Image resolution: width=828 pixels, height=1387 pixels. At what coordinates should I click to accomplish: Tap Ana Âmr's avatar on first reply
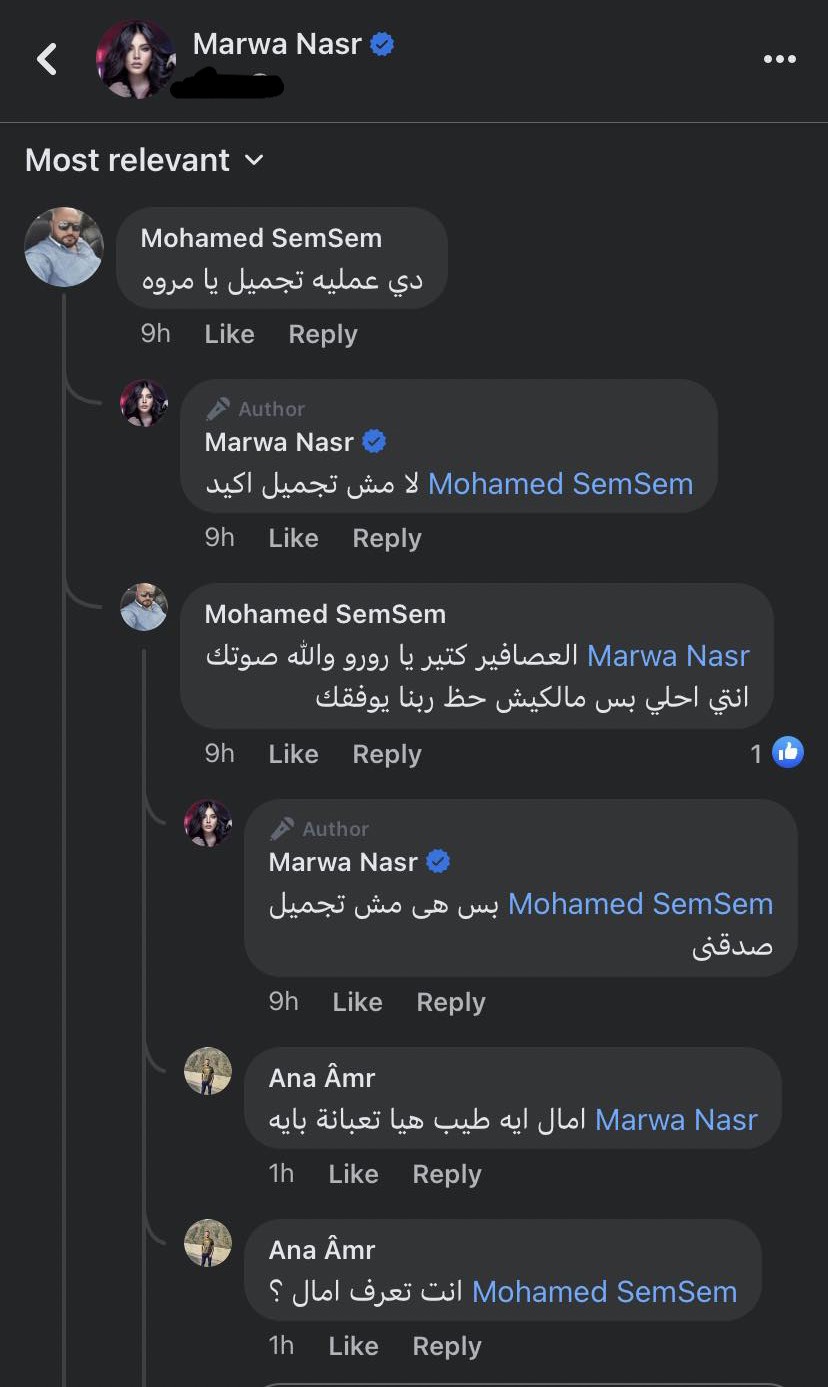point(208,1071)
